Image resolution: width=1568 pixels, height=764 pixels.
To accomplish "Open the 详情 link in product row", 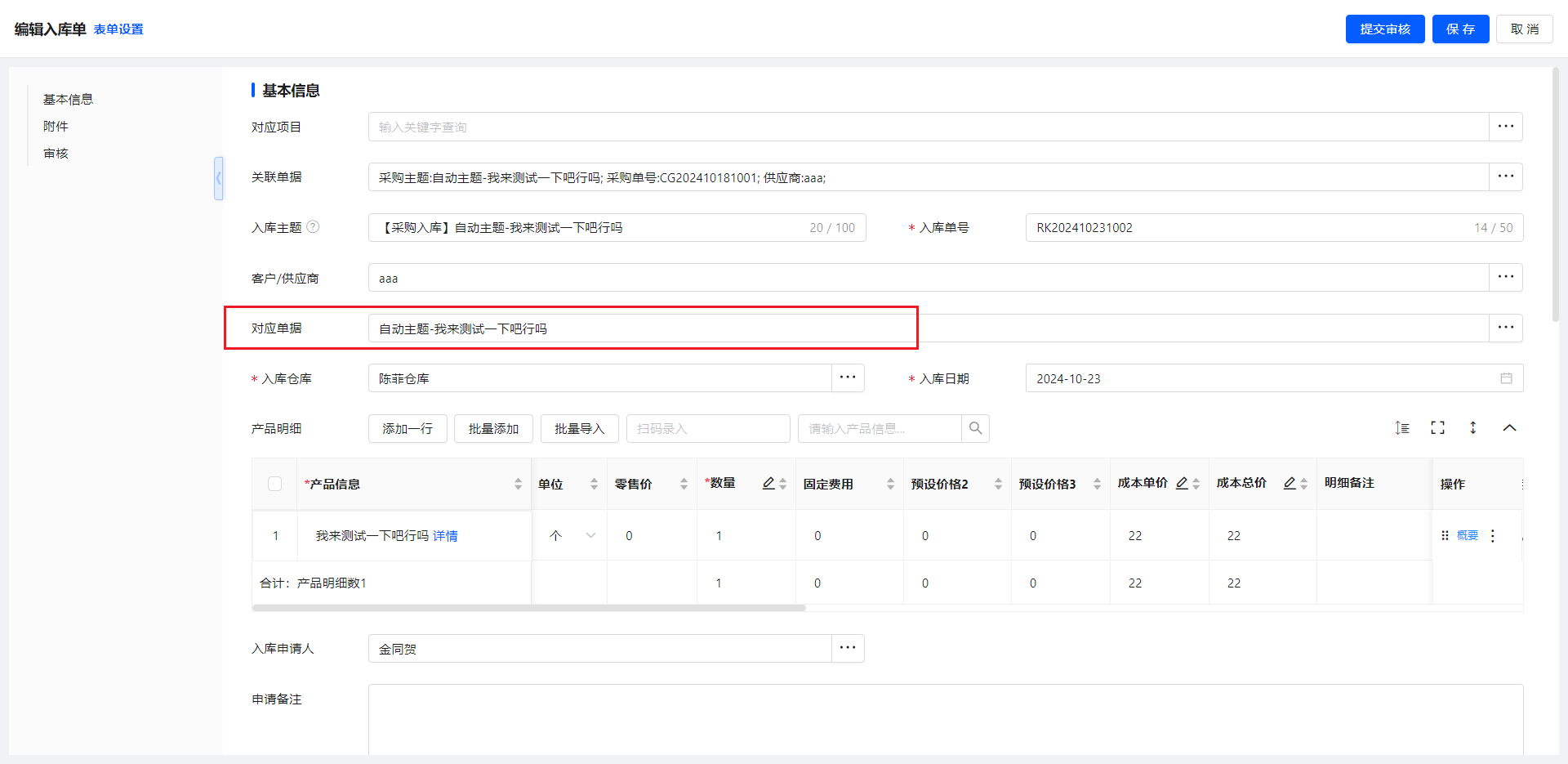I will pyautogui.click(x=445, y=536).
